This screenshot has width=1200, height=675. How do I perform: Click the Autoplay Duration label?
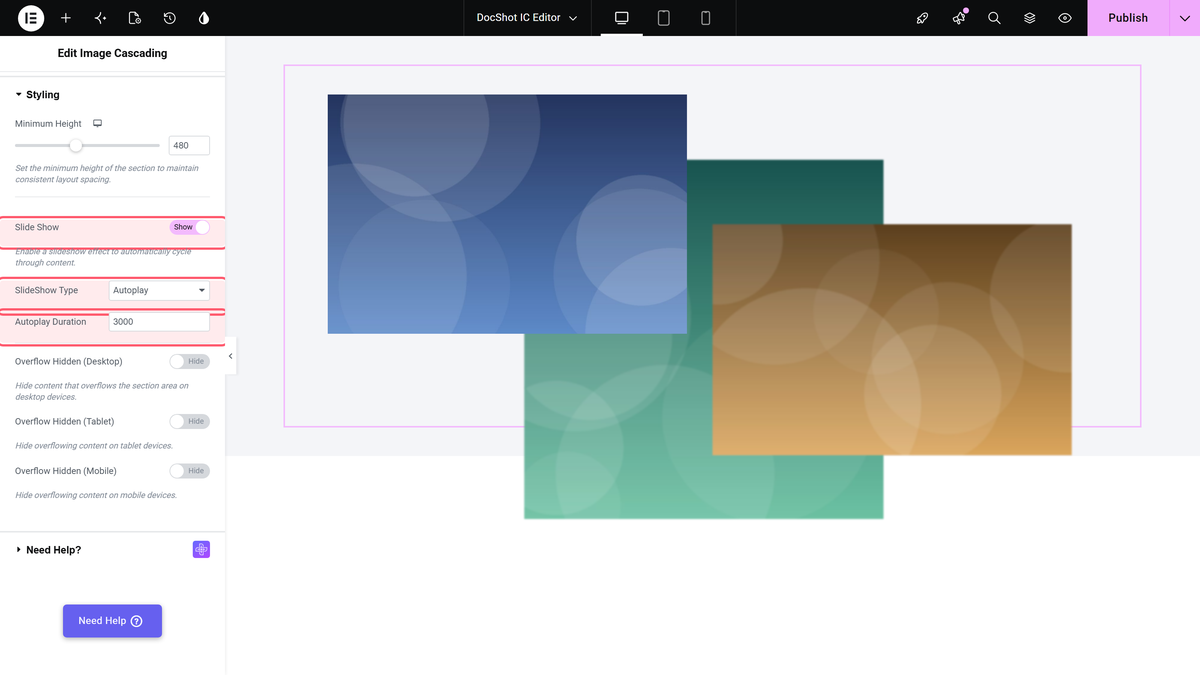point(51,322)
